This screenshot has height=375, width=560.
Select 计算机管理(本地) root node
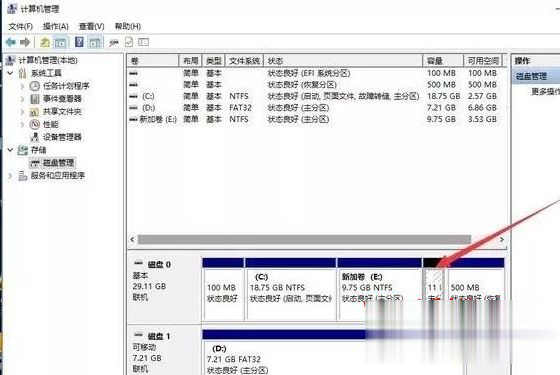click(48, 60)
